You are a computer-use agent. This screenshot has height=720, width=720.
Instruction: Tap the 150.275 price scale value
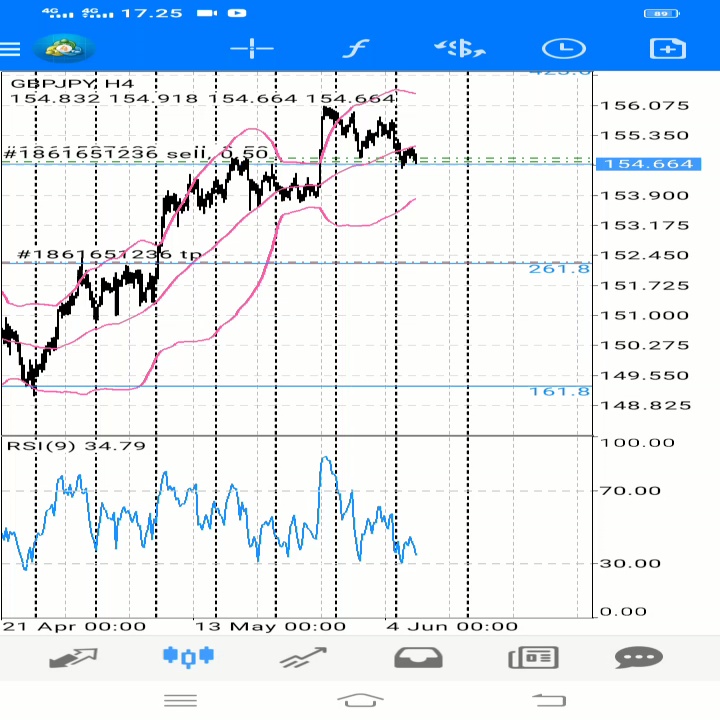645,345
